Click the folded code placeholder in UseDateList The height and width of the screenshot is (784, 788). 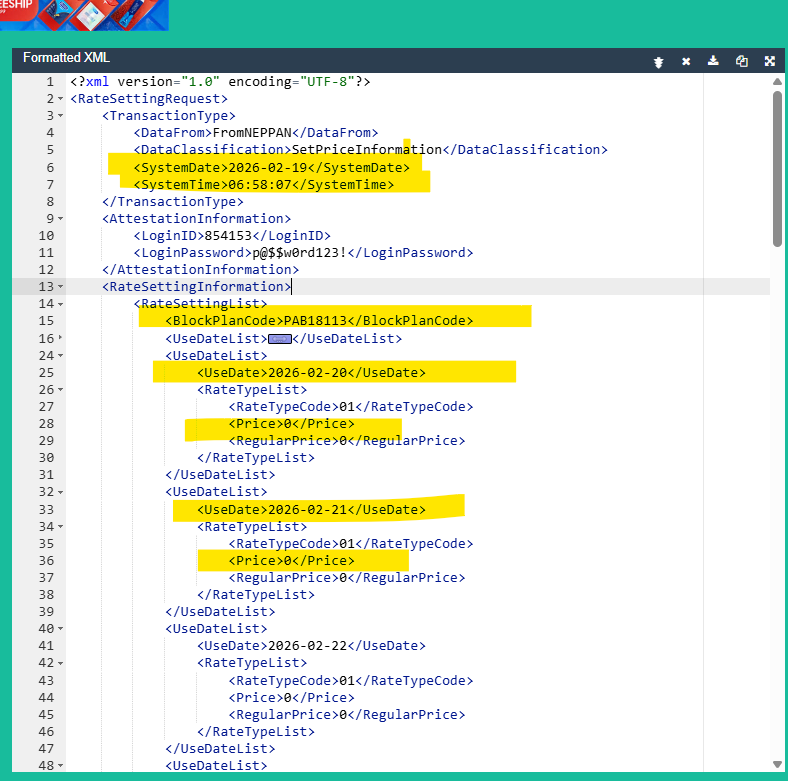280,339
